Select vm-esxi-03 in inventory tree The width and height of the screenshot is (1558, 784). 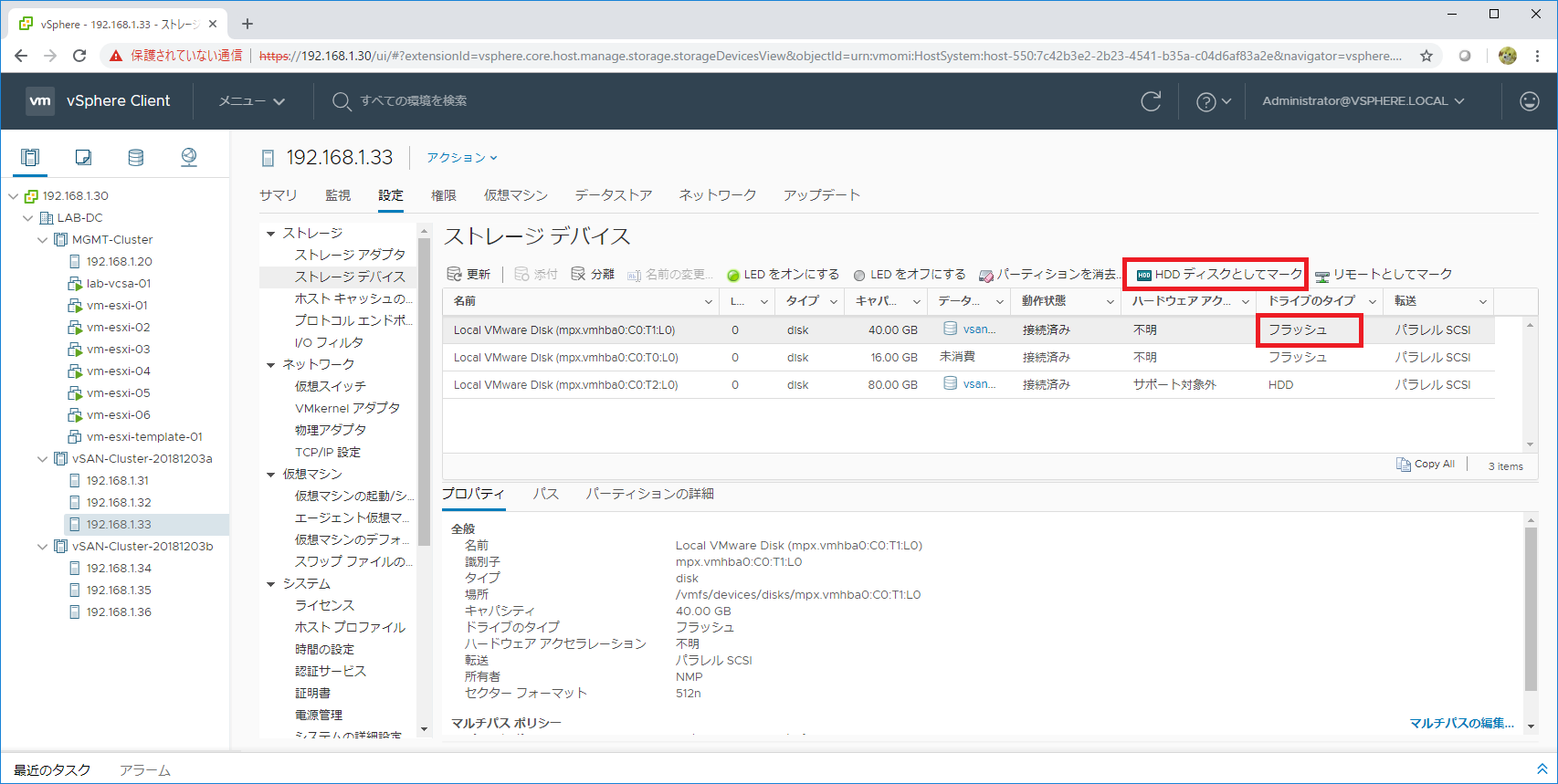119,350
